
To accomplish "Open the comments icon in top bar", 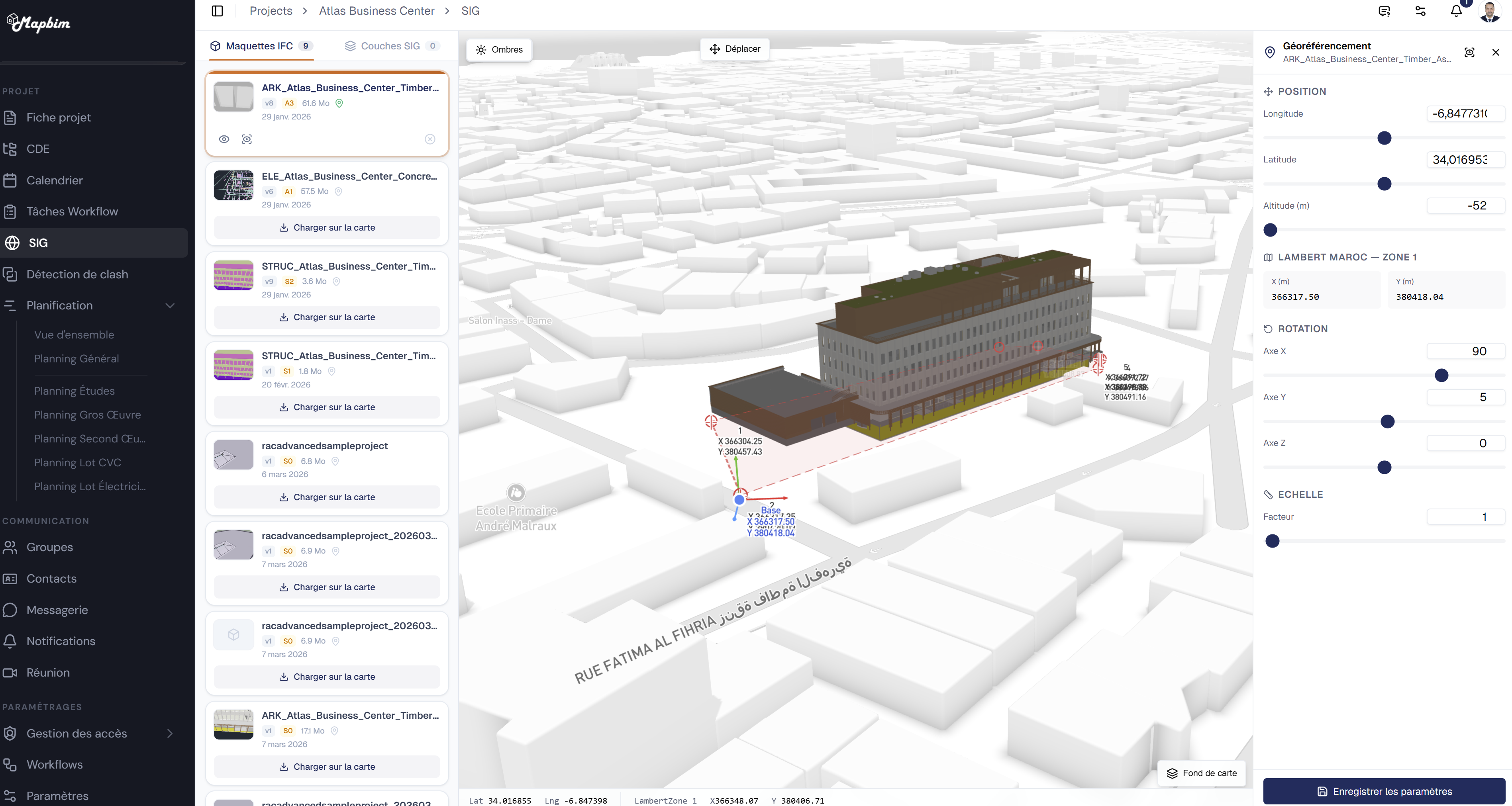I will click(x=1384, y=11).
